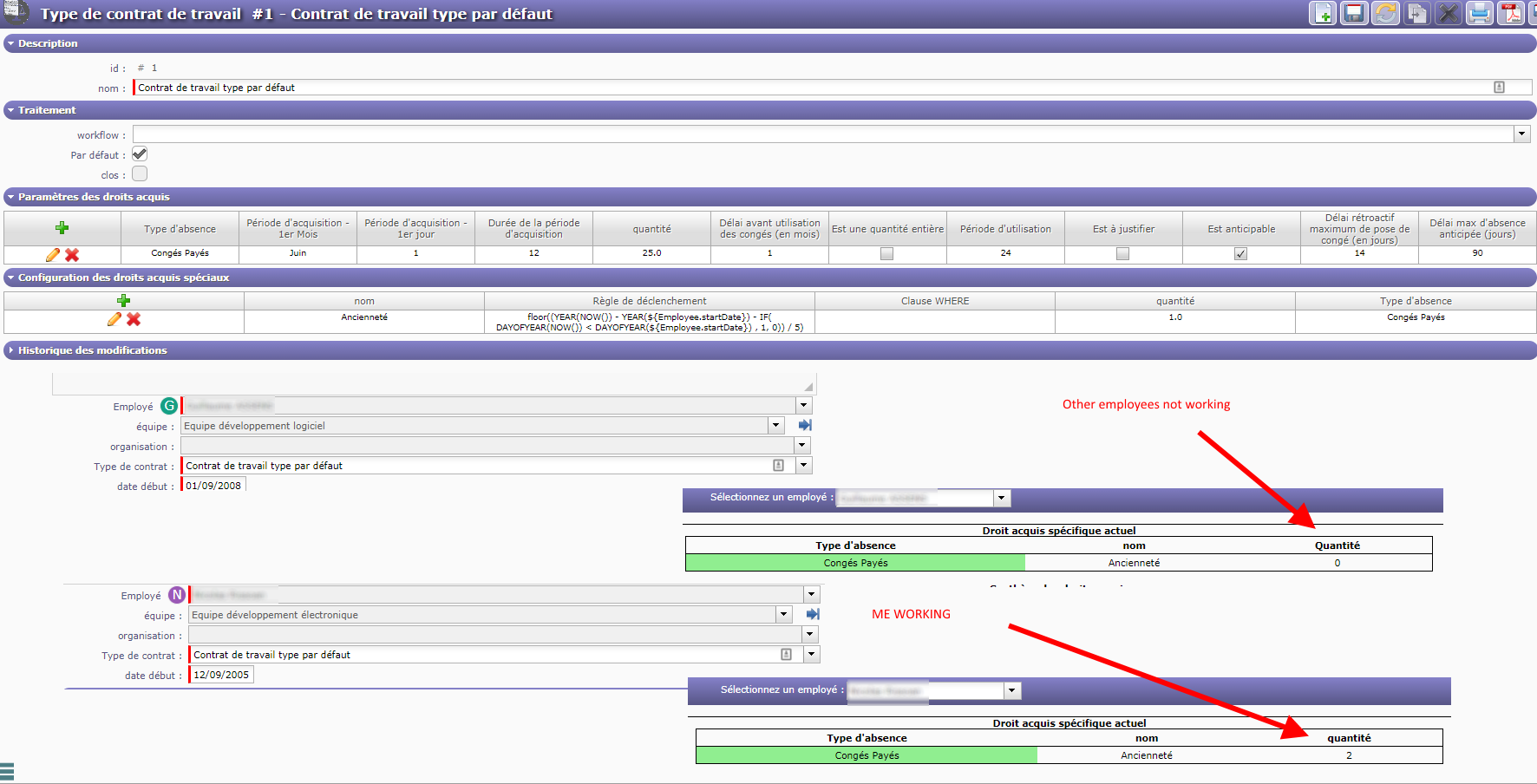Add a new acquired rights parameter row
This screenshot has width=1537, height=784.
tap(62, 228)
